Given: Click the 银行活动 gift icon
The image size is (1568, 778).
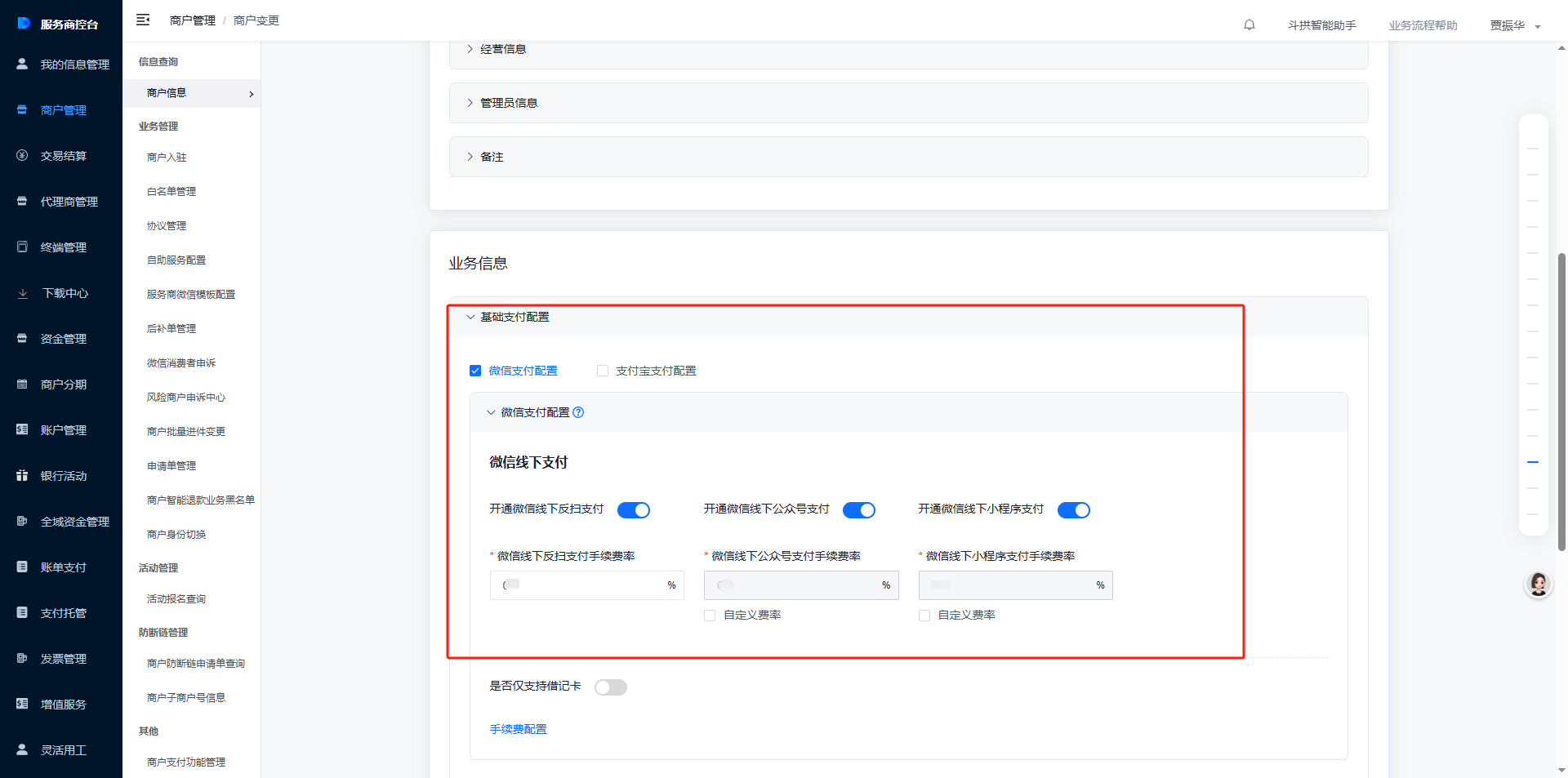Looking at the screenshot, I should pos(22,475).
